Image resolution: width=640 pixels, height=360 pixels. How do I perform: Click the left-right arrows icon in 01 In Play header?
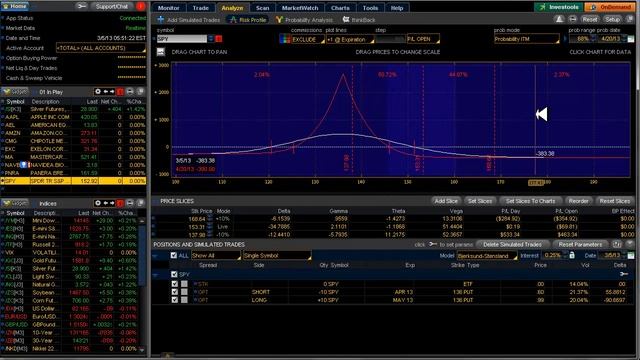coord(109,91)
